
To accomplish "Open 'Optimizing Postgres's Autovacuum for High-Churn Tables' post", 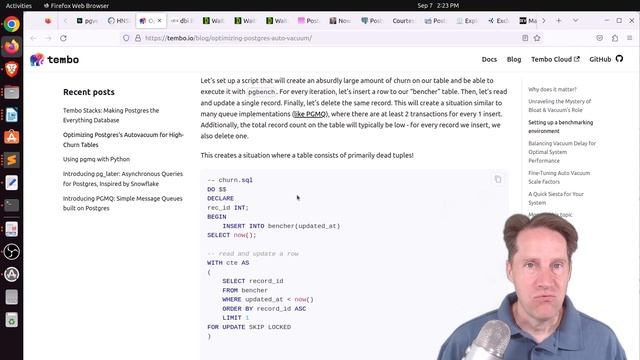I will [x=123, y=140].
